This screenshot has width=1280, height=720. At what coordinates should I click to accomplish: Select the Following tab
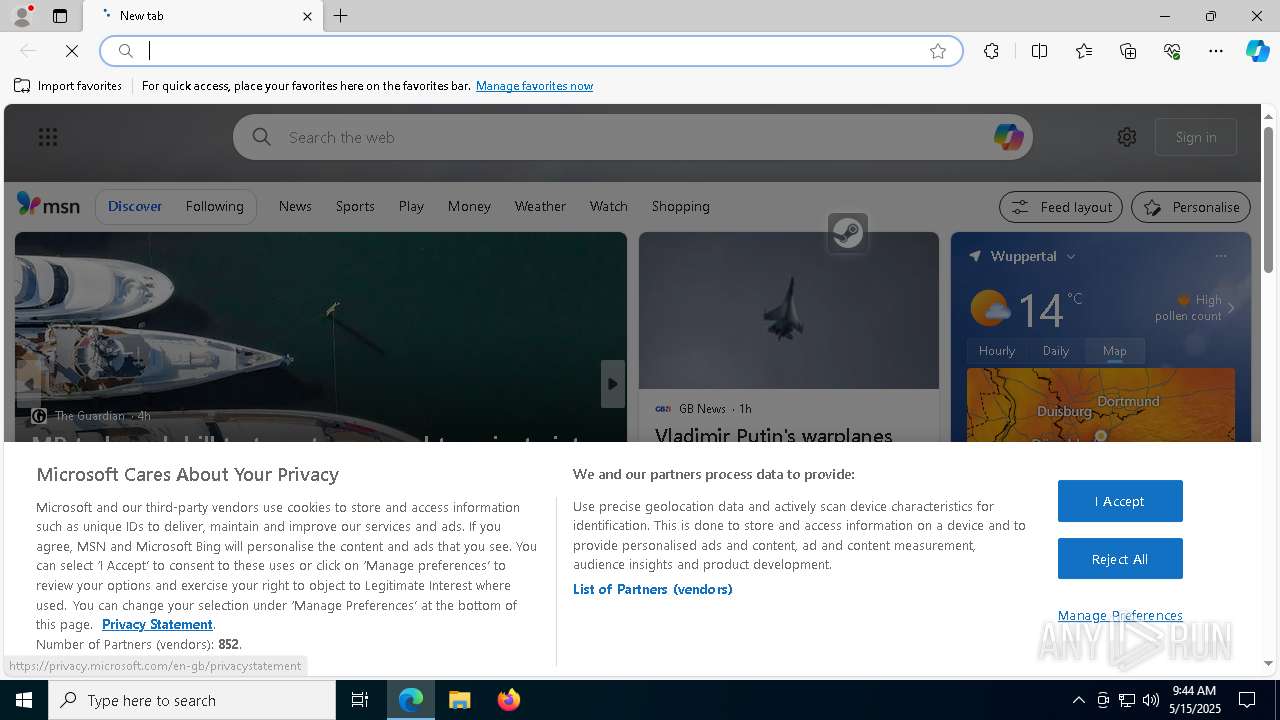[x=214, y=206]
